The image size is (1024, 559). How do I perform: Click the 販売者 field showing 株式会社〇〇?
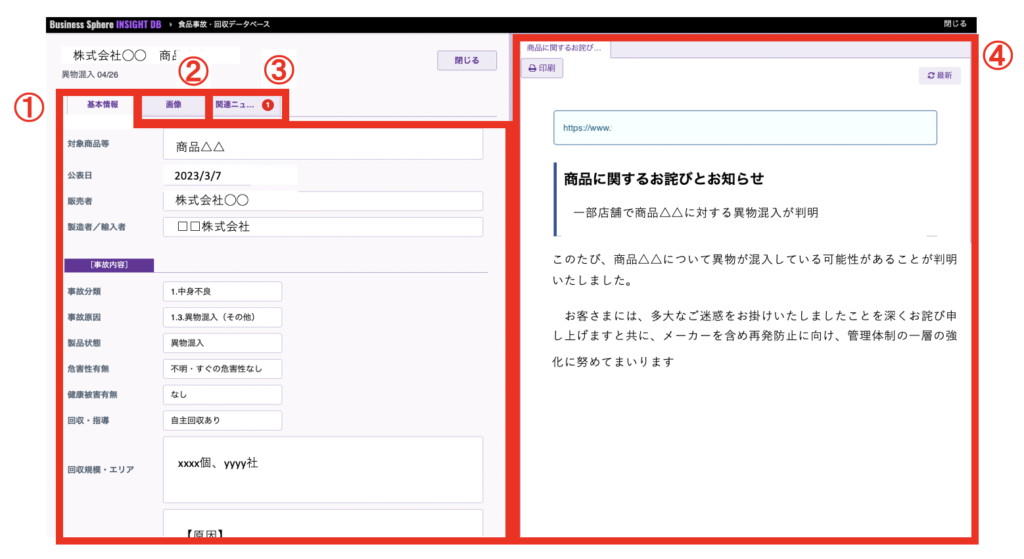pyautogui.click(x=322, y=201)
